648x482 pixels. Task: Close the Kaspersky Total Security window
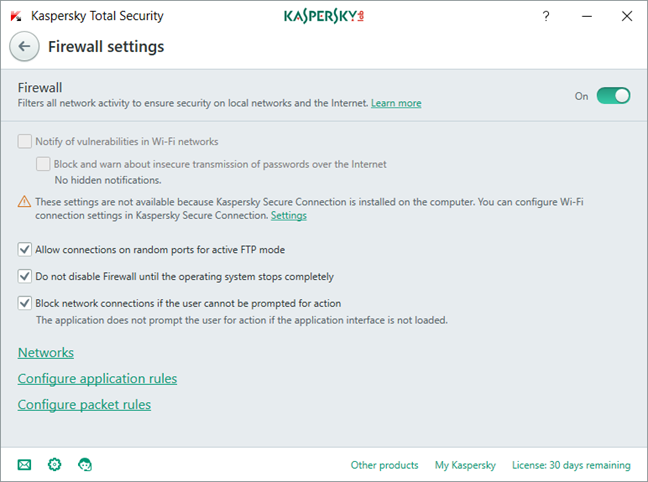point(627,16)
